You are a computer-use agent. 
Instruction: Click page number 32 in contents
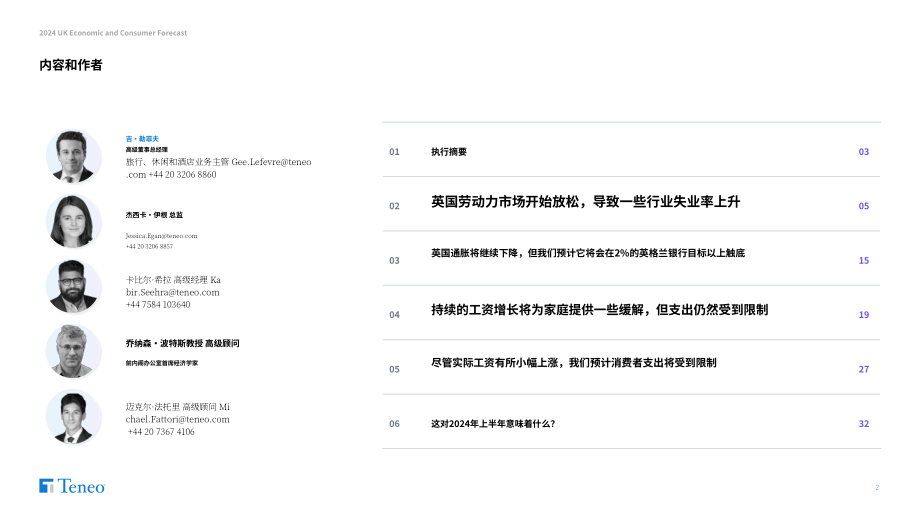click(x=864, y=424)
